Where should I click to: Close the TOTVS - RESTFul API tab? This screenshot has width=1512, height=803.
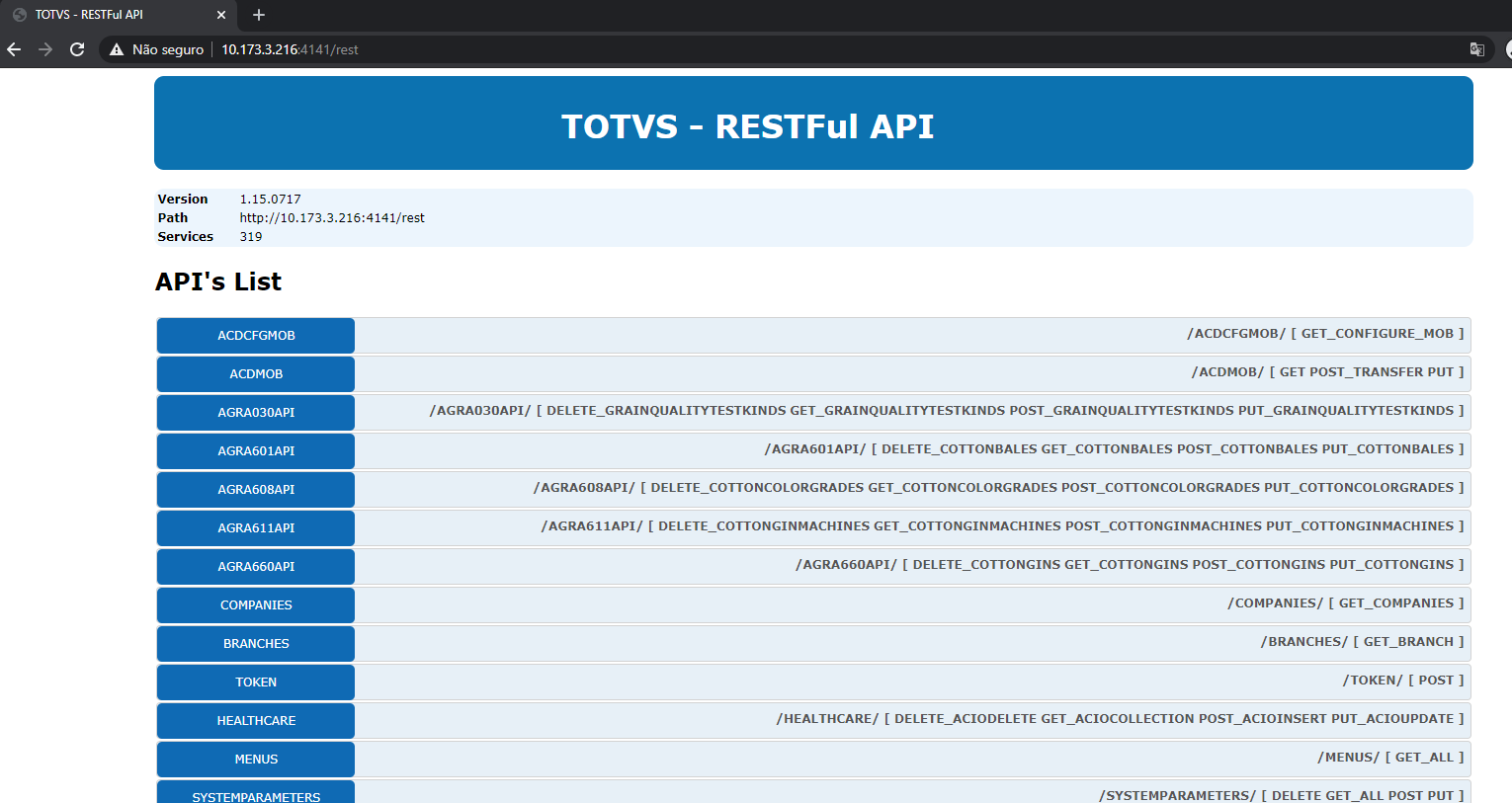point(221,15)
